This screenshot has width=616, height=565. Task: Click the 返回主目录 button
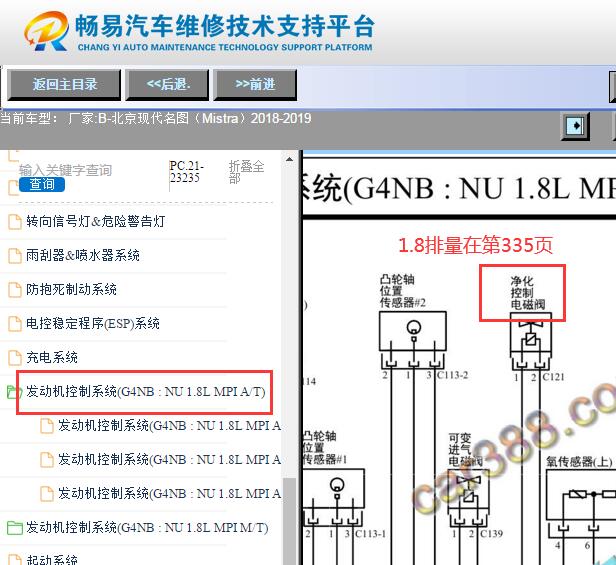[64, 84]
